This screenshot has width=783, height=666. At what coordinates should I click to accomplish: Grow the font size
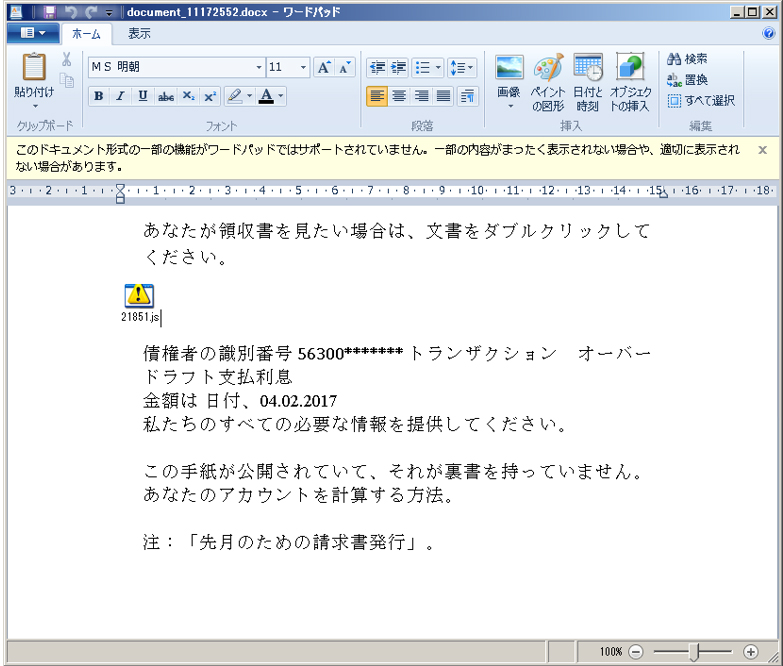pos(324,67)
